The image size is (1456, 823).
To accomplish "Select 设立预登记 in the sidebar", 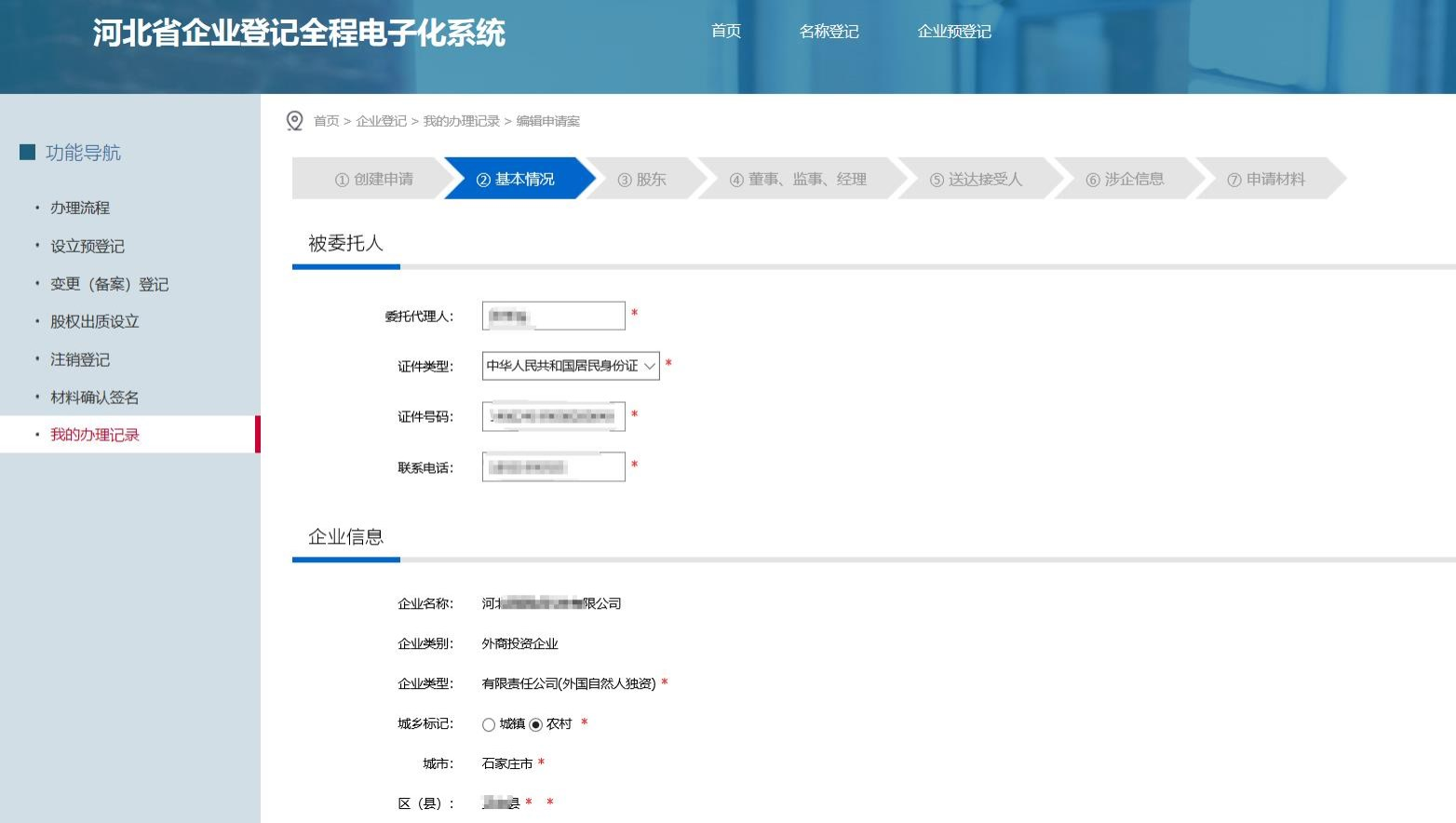I will click(x=88, y=246).
